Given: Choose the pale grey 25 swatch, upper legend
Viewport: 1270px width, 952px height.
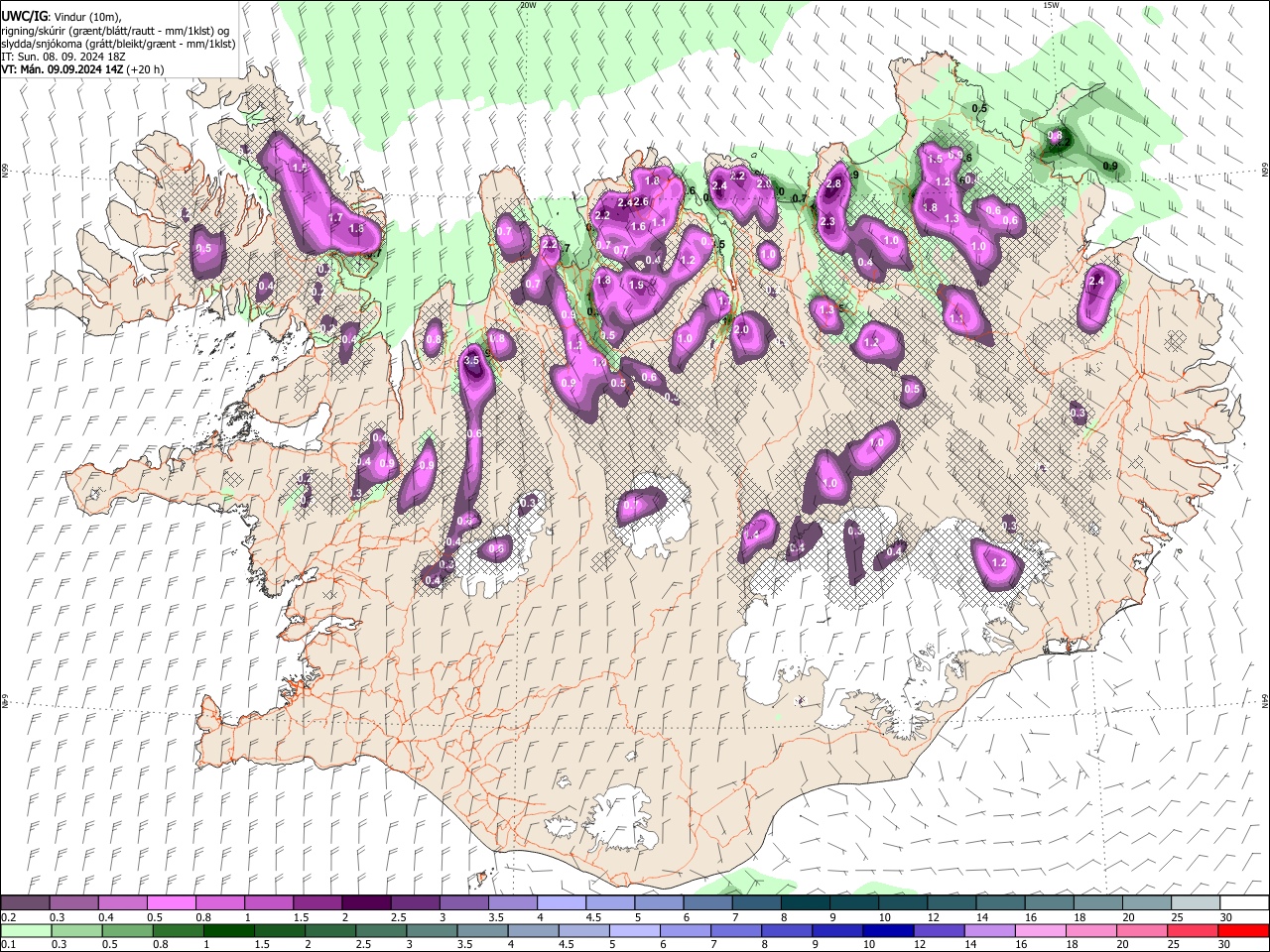Looking at the screenshot, I should 1196,903.
